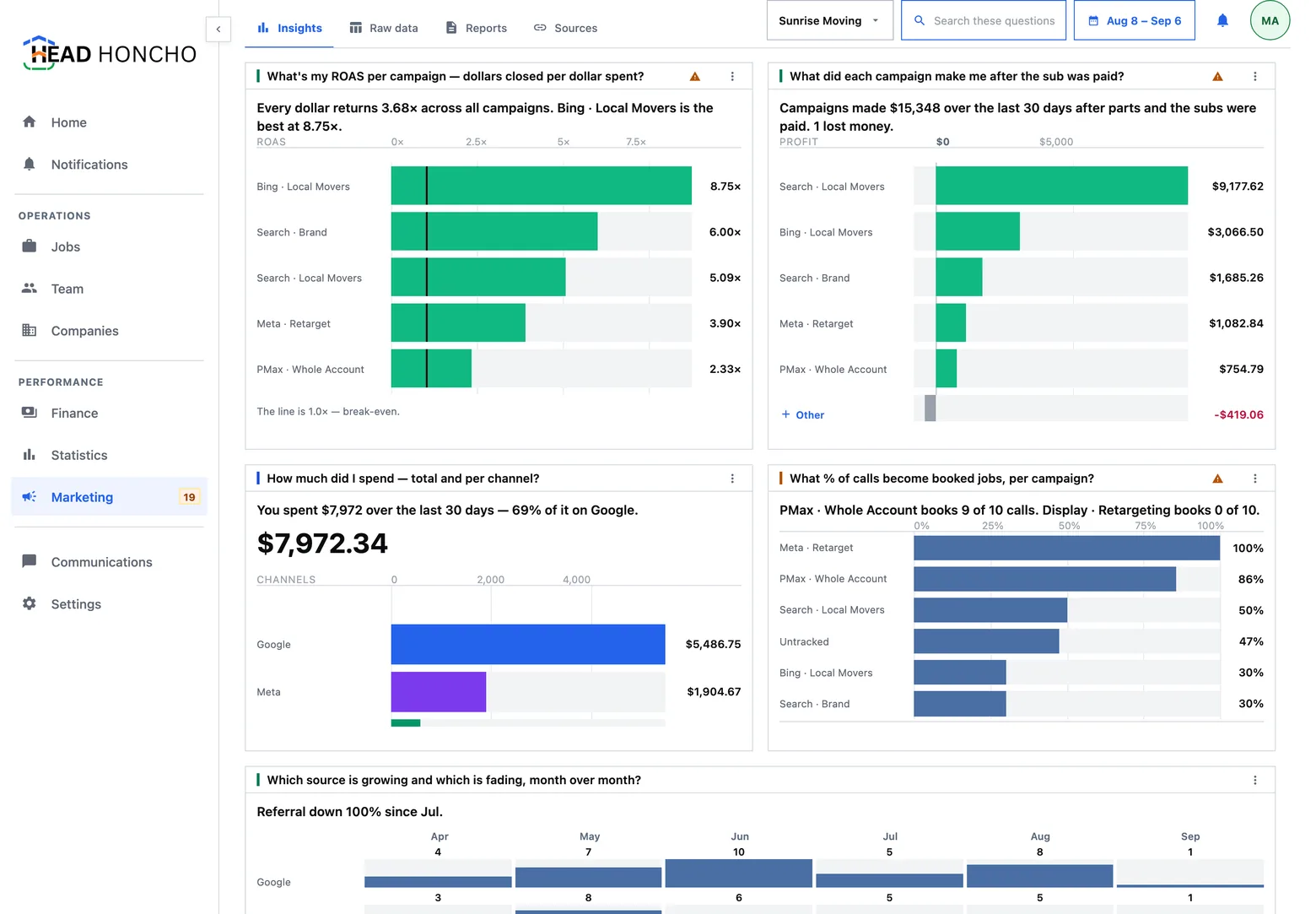The height and width of the screenshot is (914, 1316).
Task: Switch to the Reports tab
Action: point(477,28)
